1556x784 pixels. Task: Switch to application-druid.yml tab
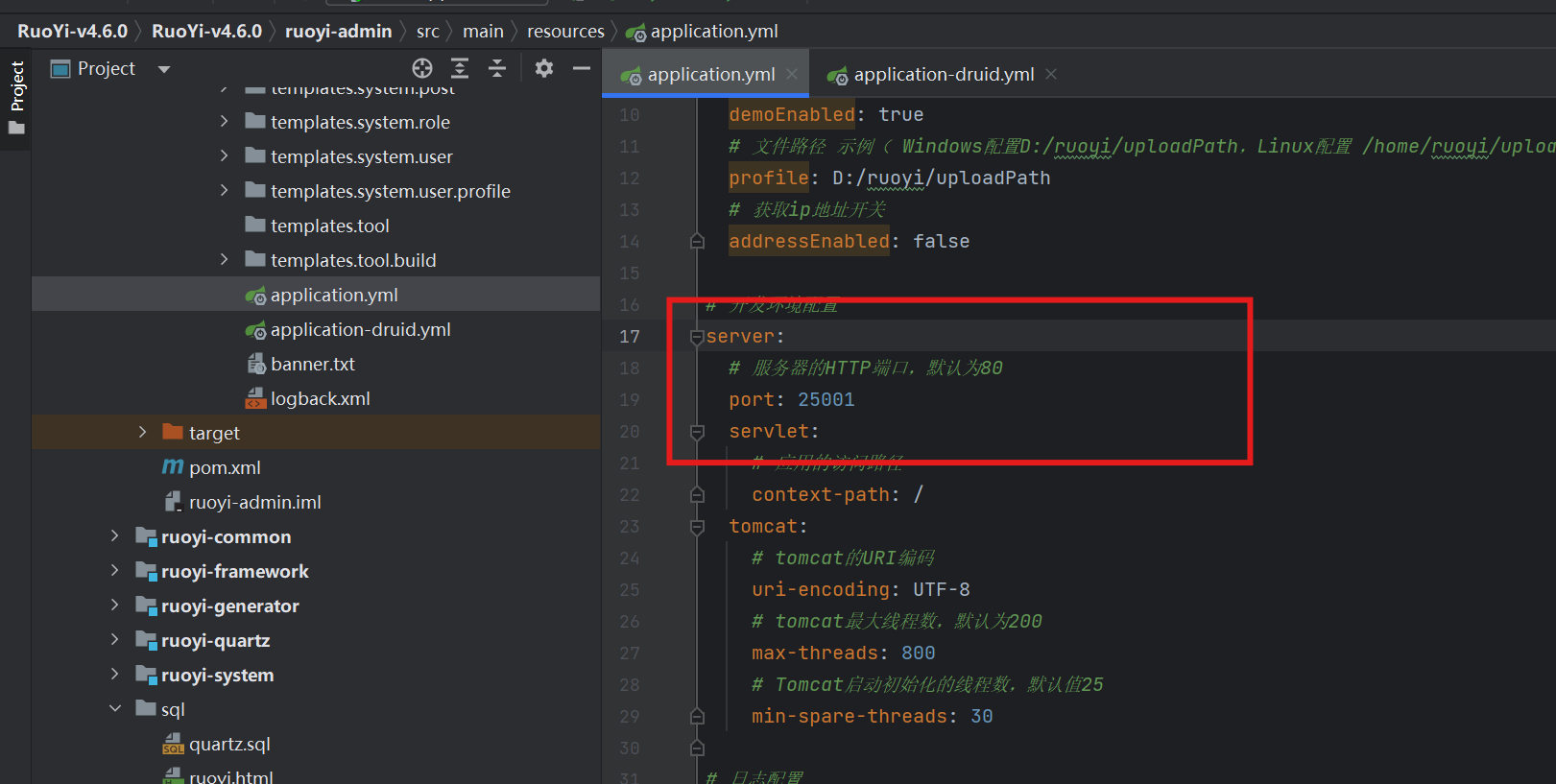(x=943, y=75)
